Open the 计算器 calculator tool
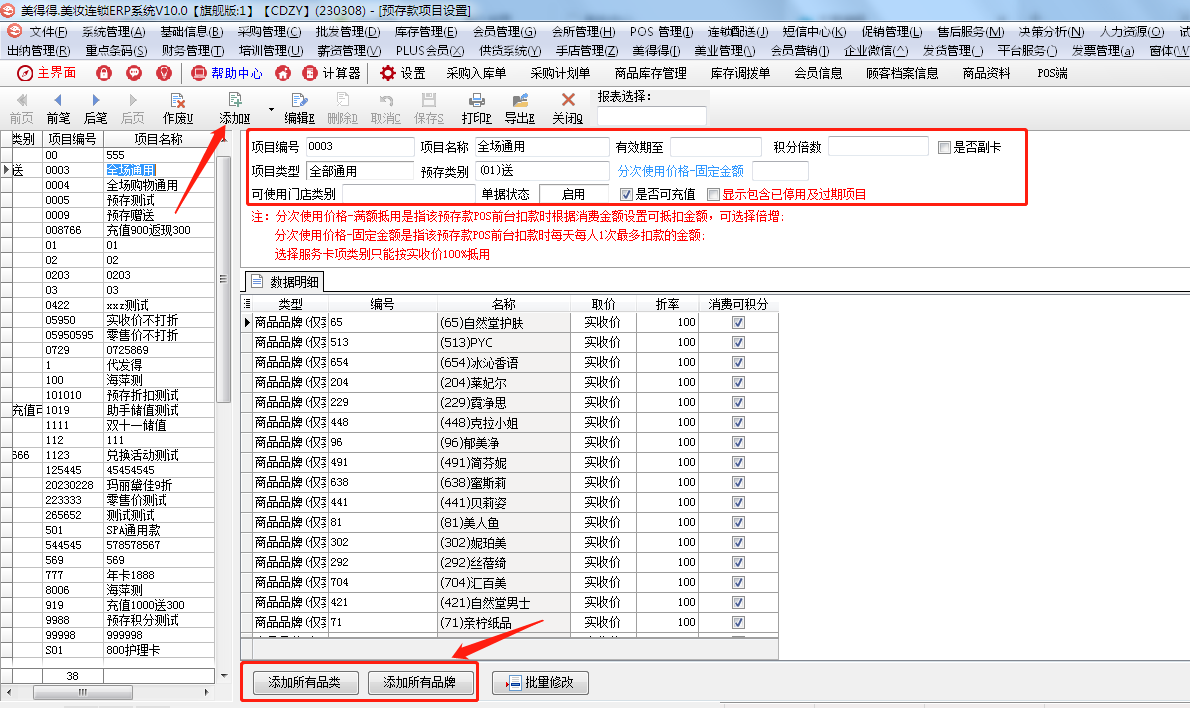 (331, 73)
